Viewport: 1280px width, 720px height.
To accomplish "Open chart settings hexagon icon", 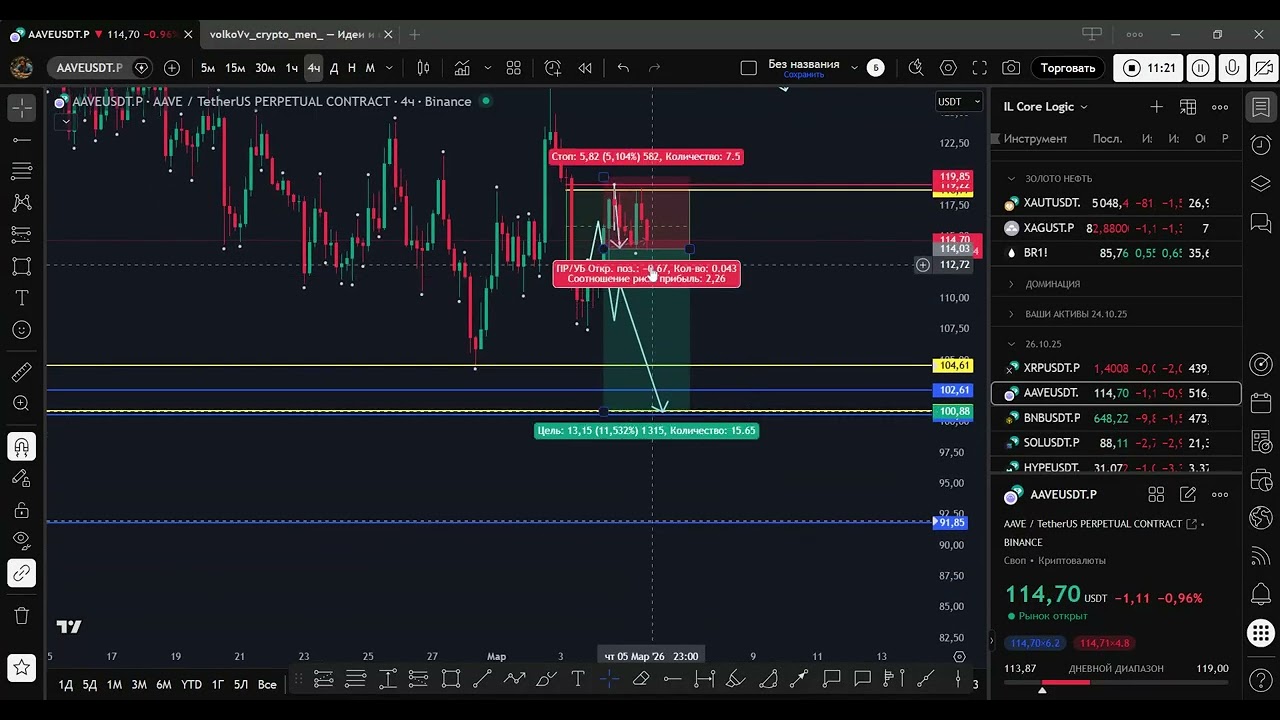I will point(948,68).
